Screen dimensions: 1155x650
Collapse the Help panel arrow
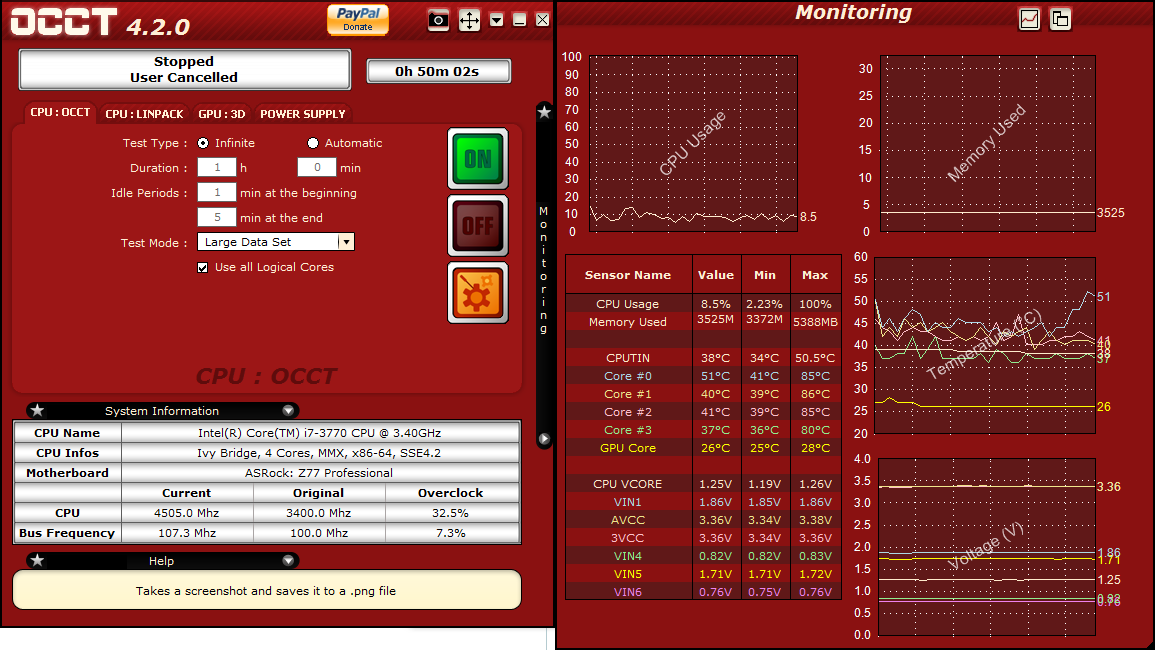point(288,561)
